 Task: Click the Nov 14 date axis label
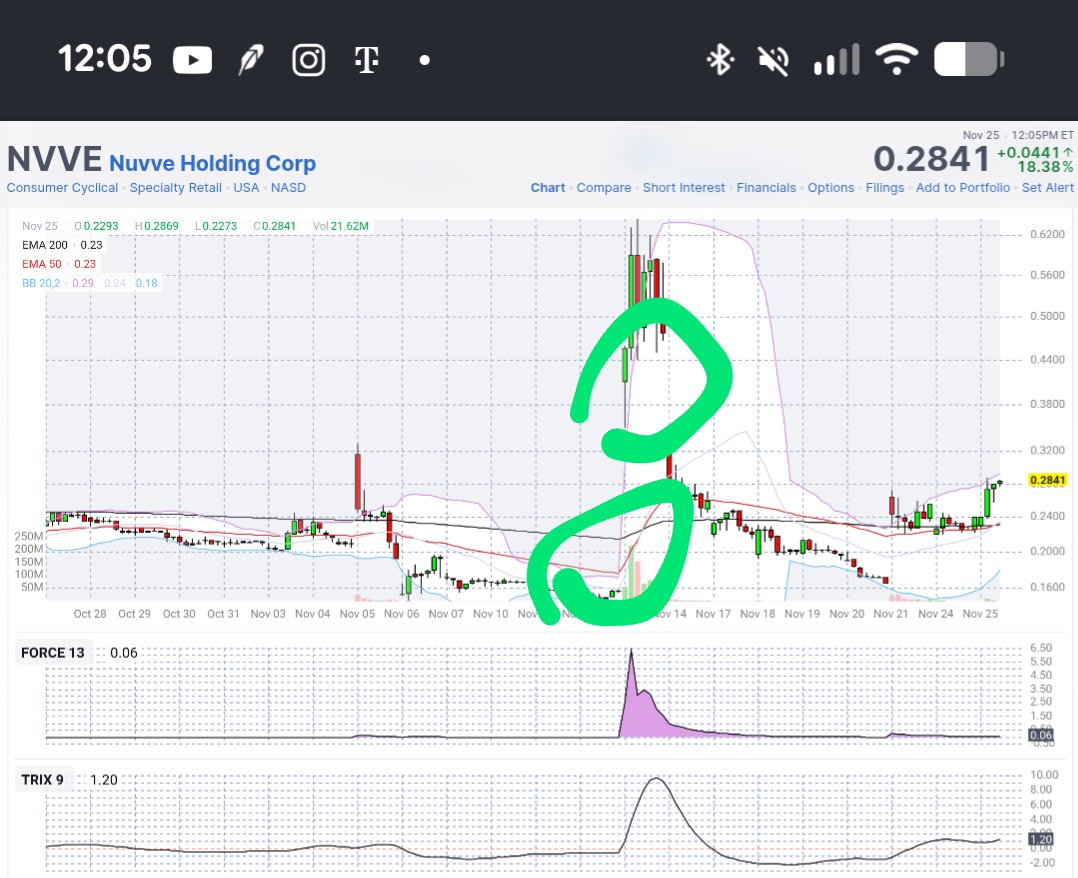670,613
